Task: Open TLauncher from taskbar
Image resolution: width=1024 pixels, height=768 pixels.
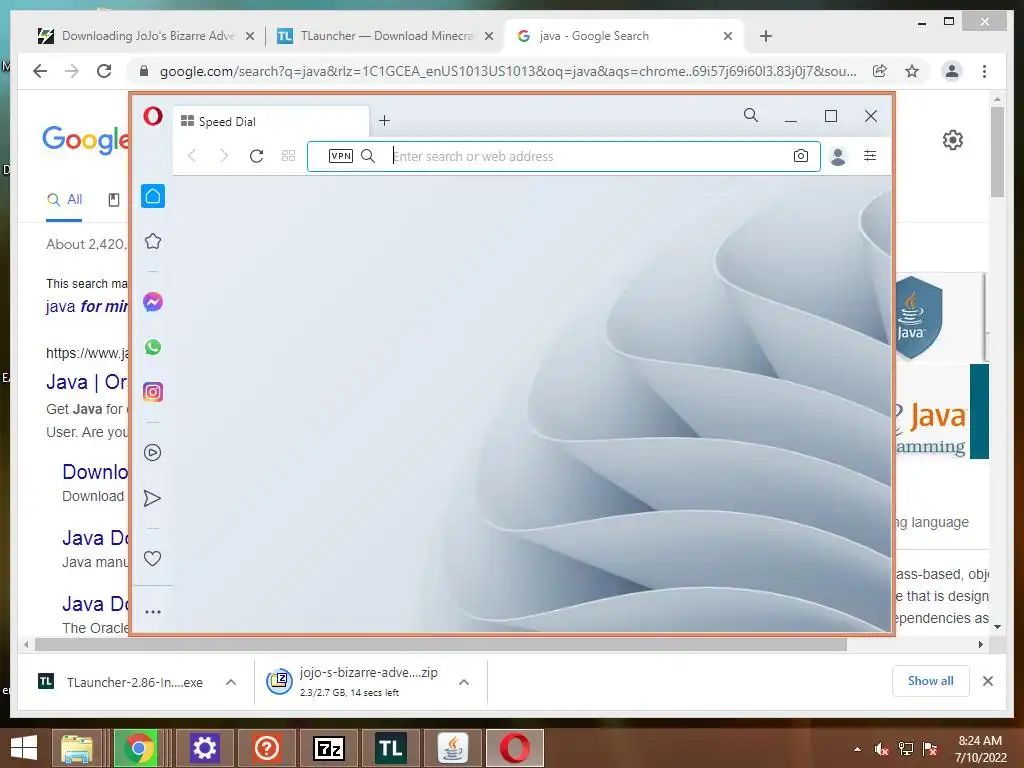Action: (391, 748)
